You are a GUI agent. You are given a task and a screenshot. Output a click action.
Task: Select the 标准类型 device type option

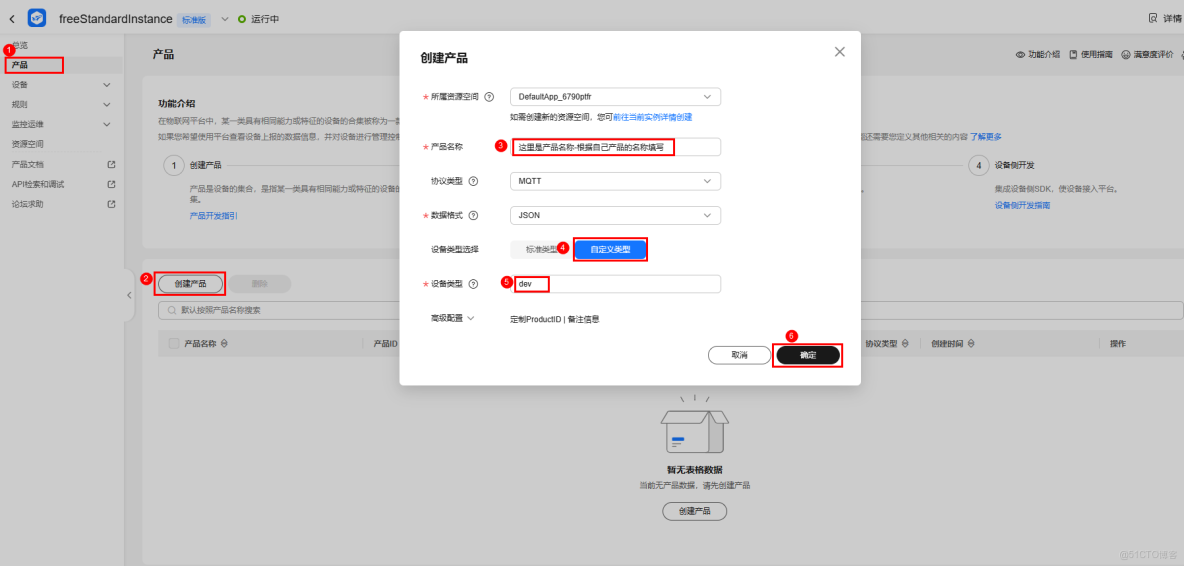[x=540, y=249]
